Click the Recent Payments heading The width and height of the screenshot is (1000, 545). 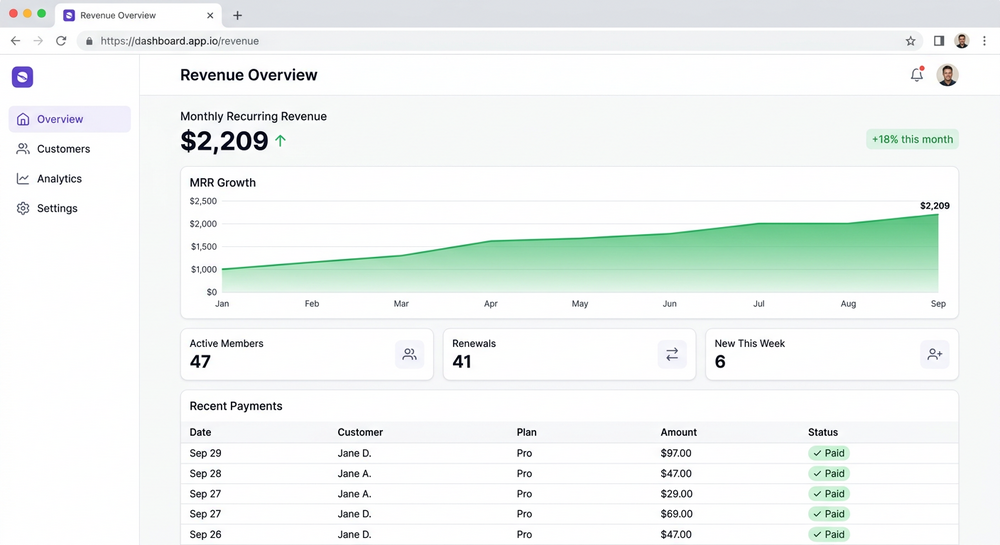coord(236,406)
